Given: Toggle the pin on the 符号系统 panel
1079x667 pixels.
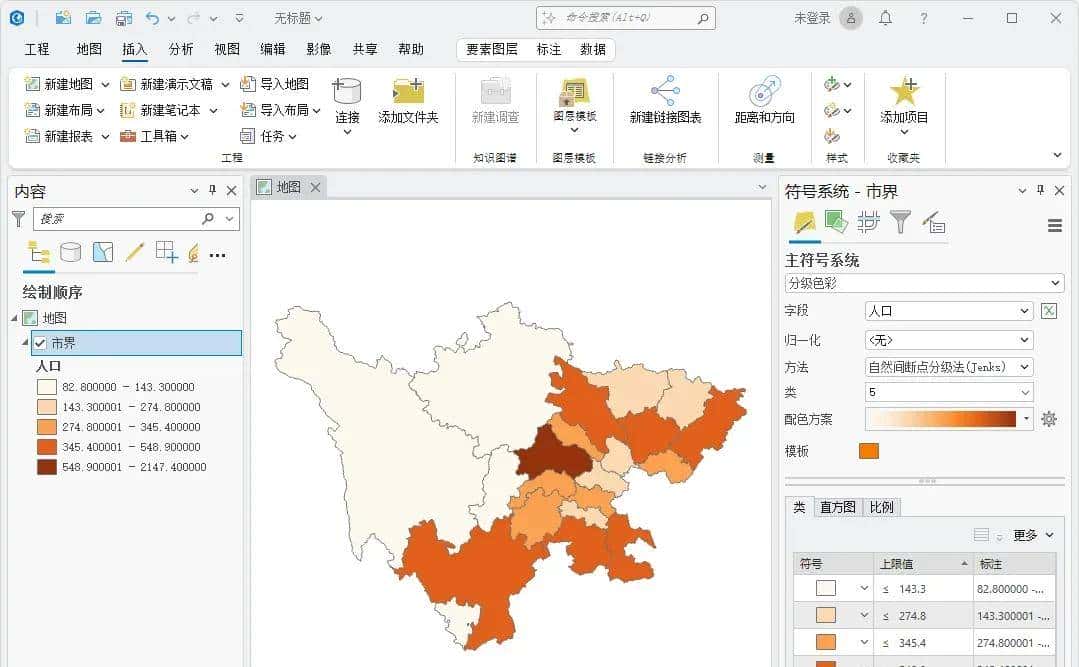Looking at the screenshot, I should click(1038, 190).
